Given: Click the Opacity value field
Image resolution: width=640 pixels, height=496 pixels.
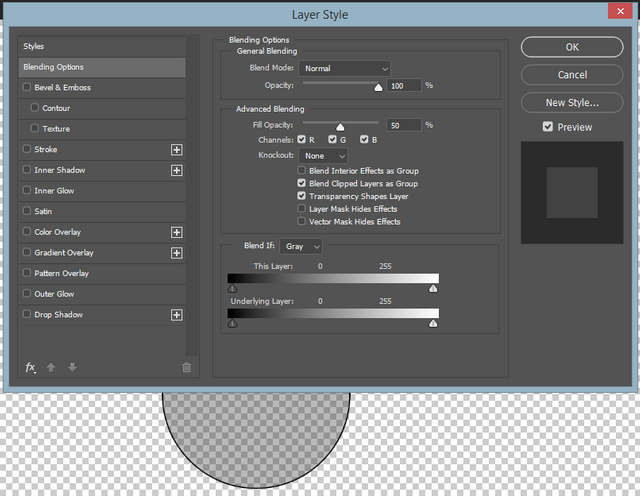Looking at the screenshot, I should click(404, 86).
